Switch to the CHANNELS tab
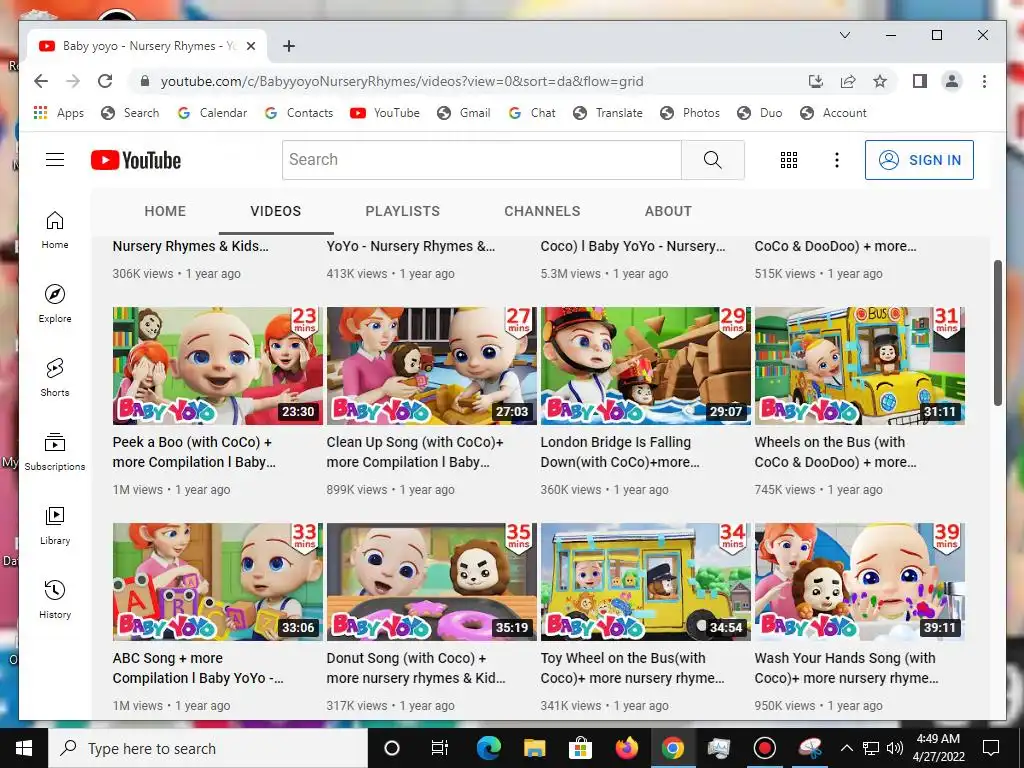 (x=542, y=211)
